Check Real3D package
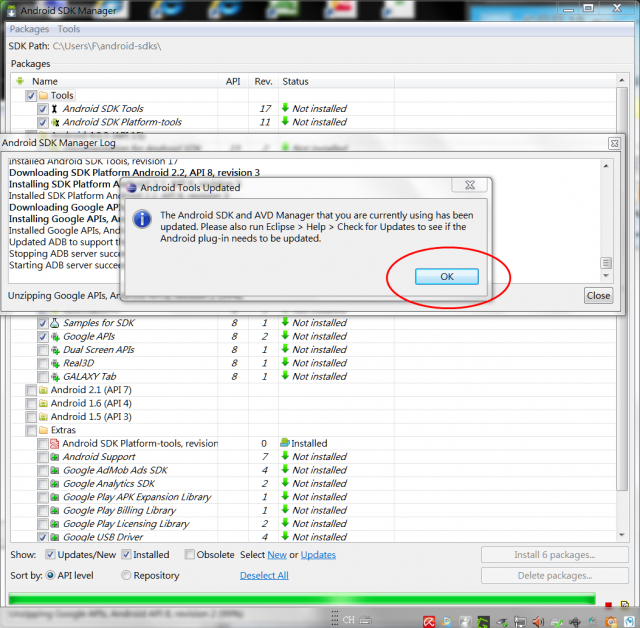This screenshot has height=628, width=640. pos(42,364)
